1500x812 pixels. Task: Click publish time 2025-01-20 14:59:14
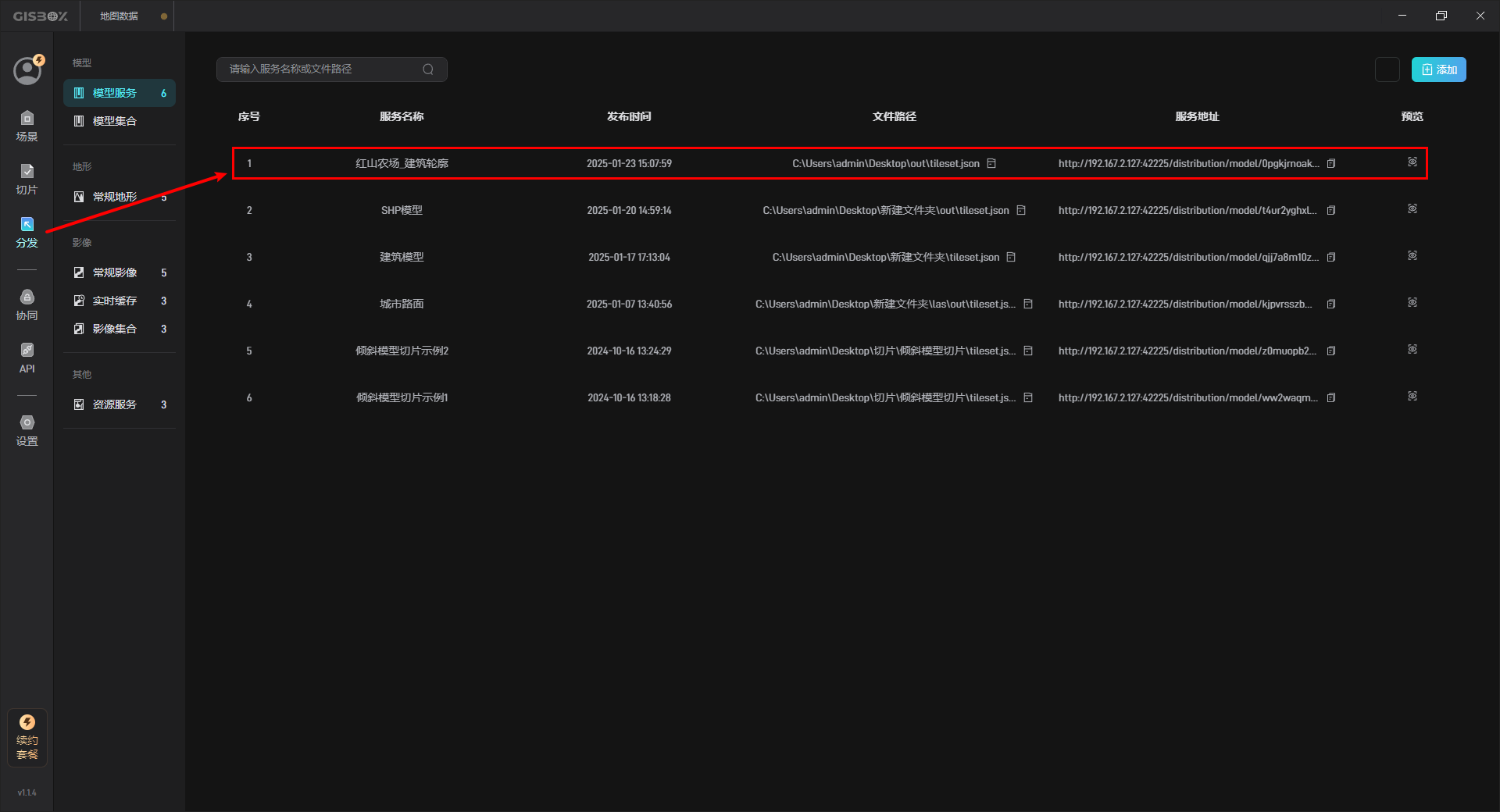click(629, 210)
